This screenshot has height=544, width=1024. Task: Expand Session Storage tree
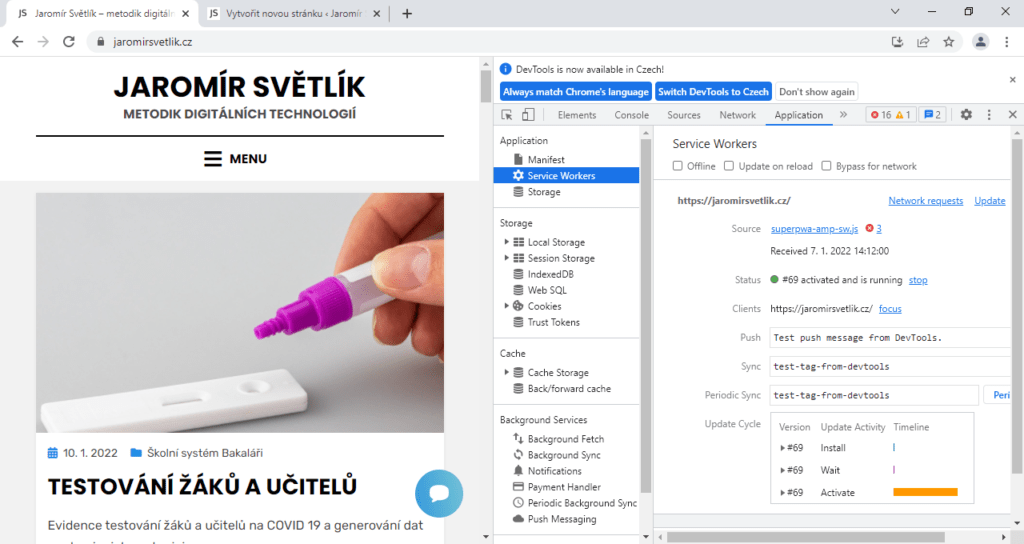point(506,258)
